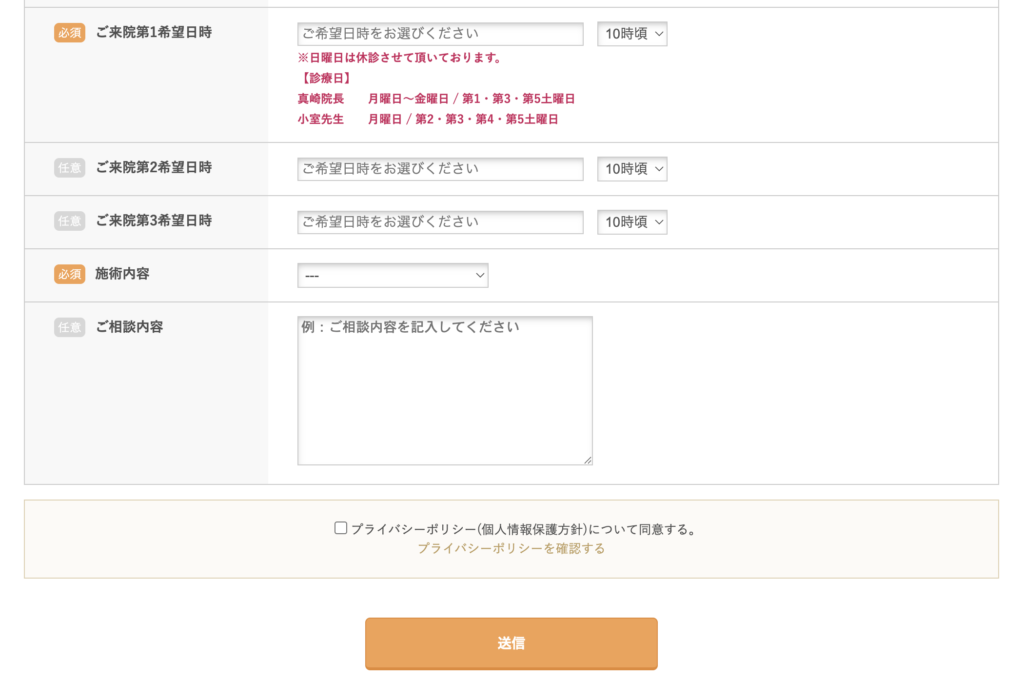Click the 任意 badge beside ご相談内容
The image size is (1024, 682).
tap(69, 327)
